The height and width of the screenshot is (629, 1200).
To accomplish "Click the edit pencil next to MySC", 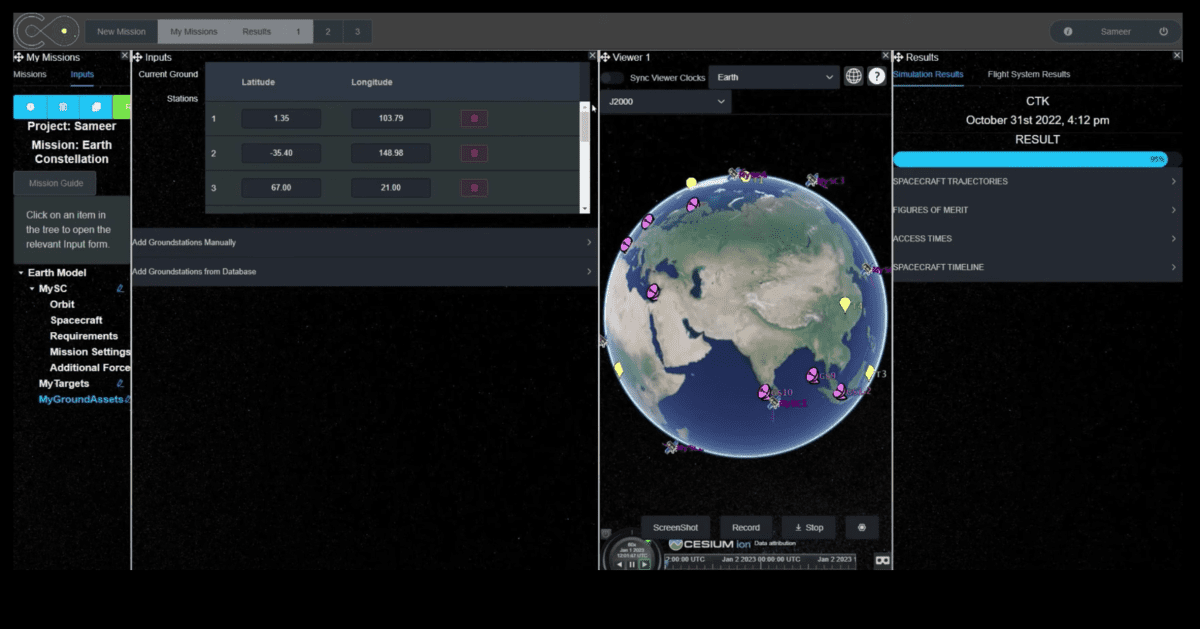I will point(120,289).
